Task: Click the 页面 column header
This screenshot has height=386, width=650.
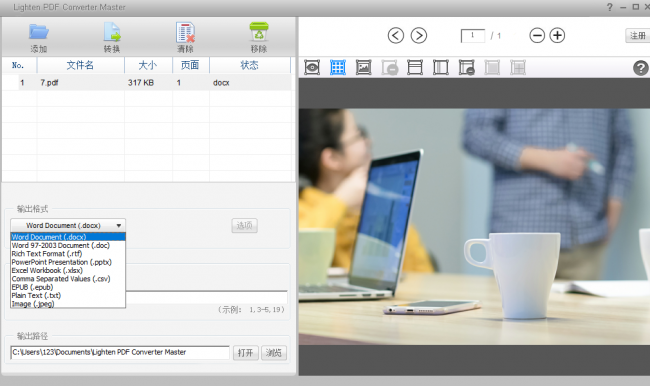Action: pos(190,65)
